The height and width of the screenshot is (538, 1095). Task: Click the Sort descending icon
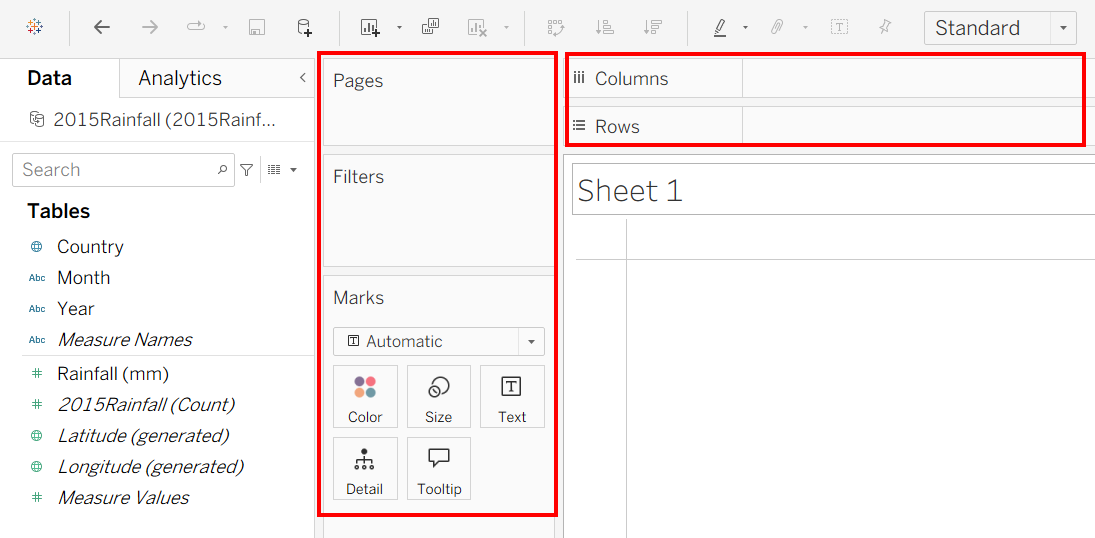(x=653, y=28)
